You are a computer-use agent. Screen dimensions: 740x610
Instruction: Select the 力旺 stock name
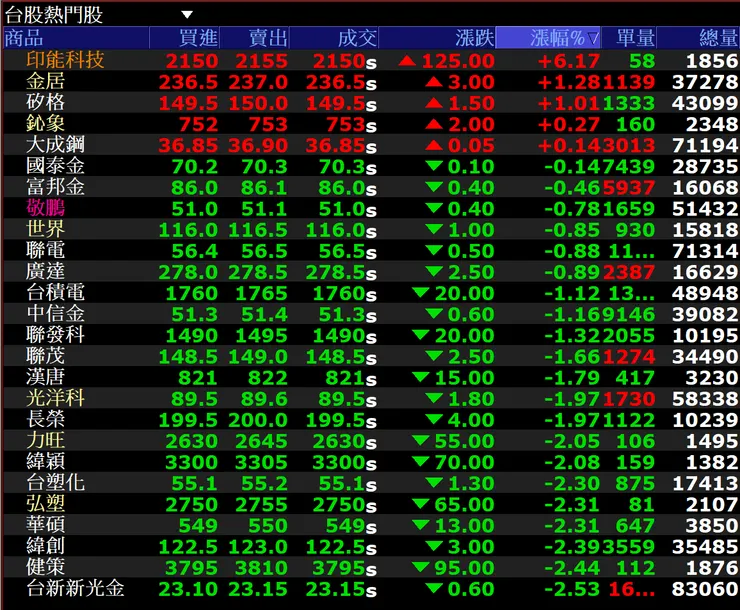45,440
